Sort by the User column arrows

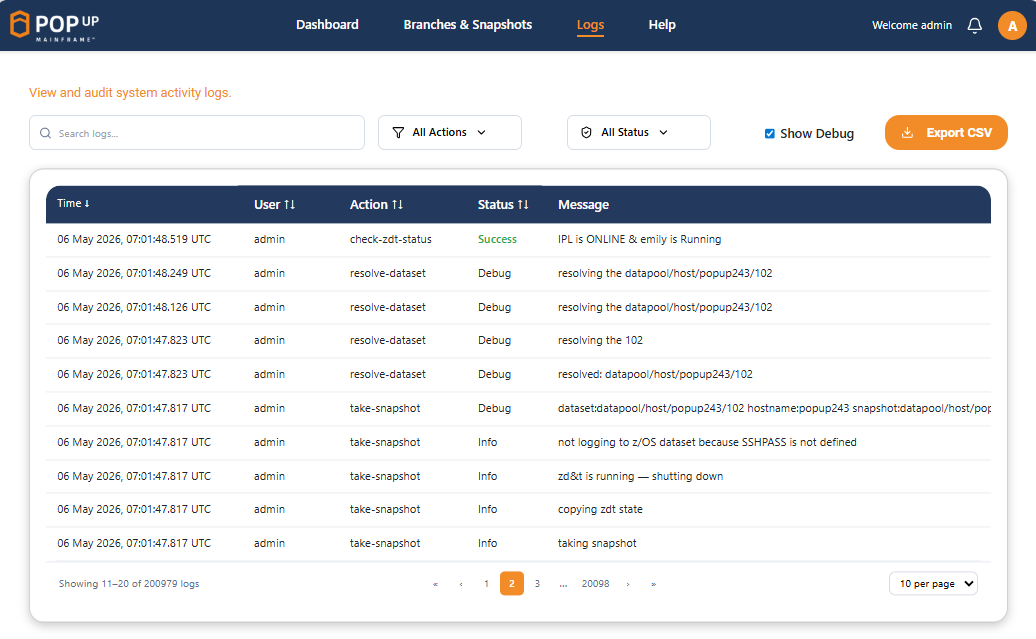[x=289, y=205]
